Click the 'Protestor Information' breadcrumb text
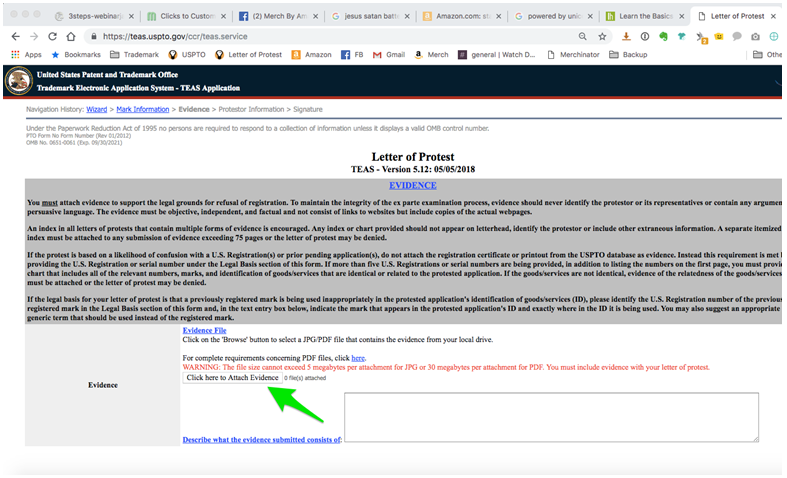Screen dimensions: 787x478 [x=251, y=109]
